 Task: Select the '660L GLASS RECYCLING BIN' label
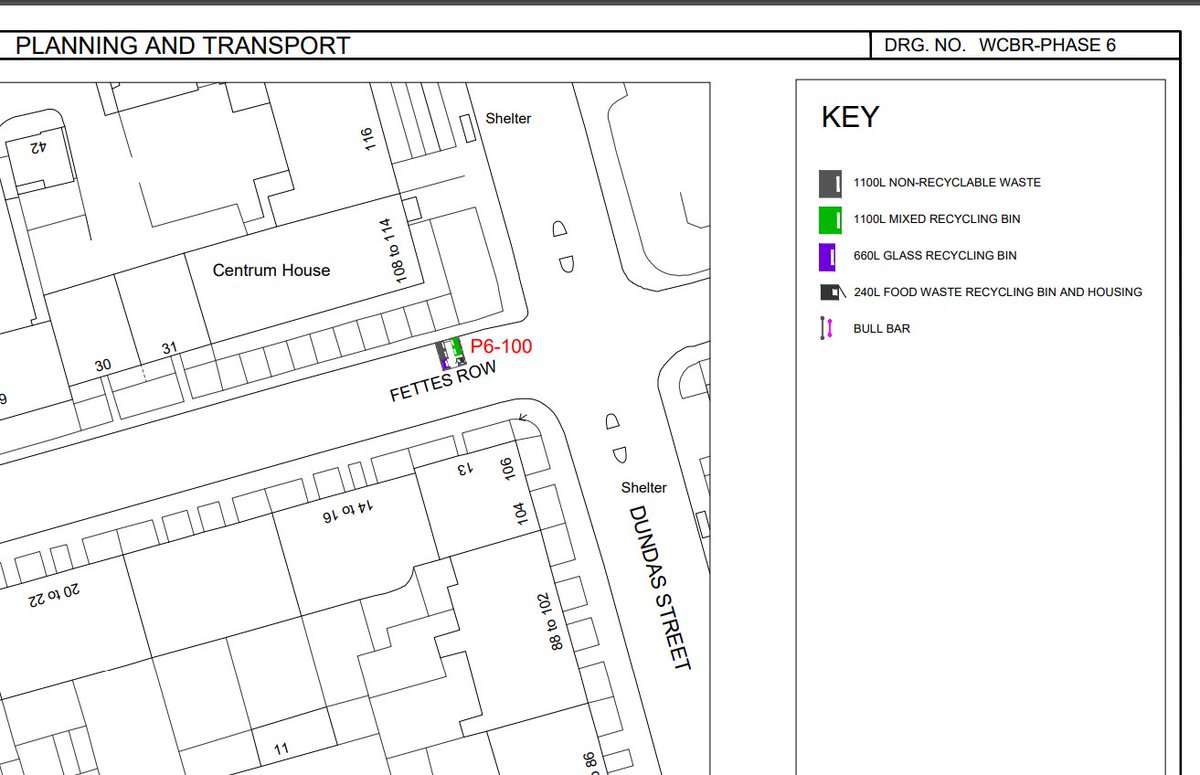(935, 256)
